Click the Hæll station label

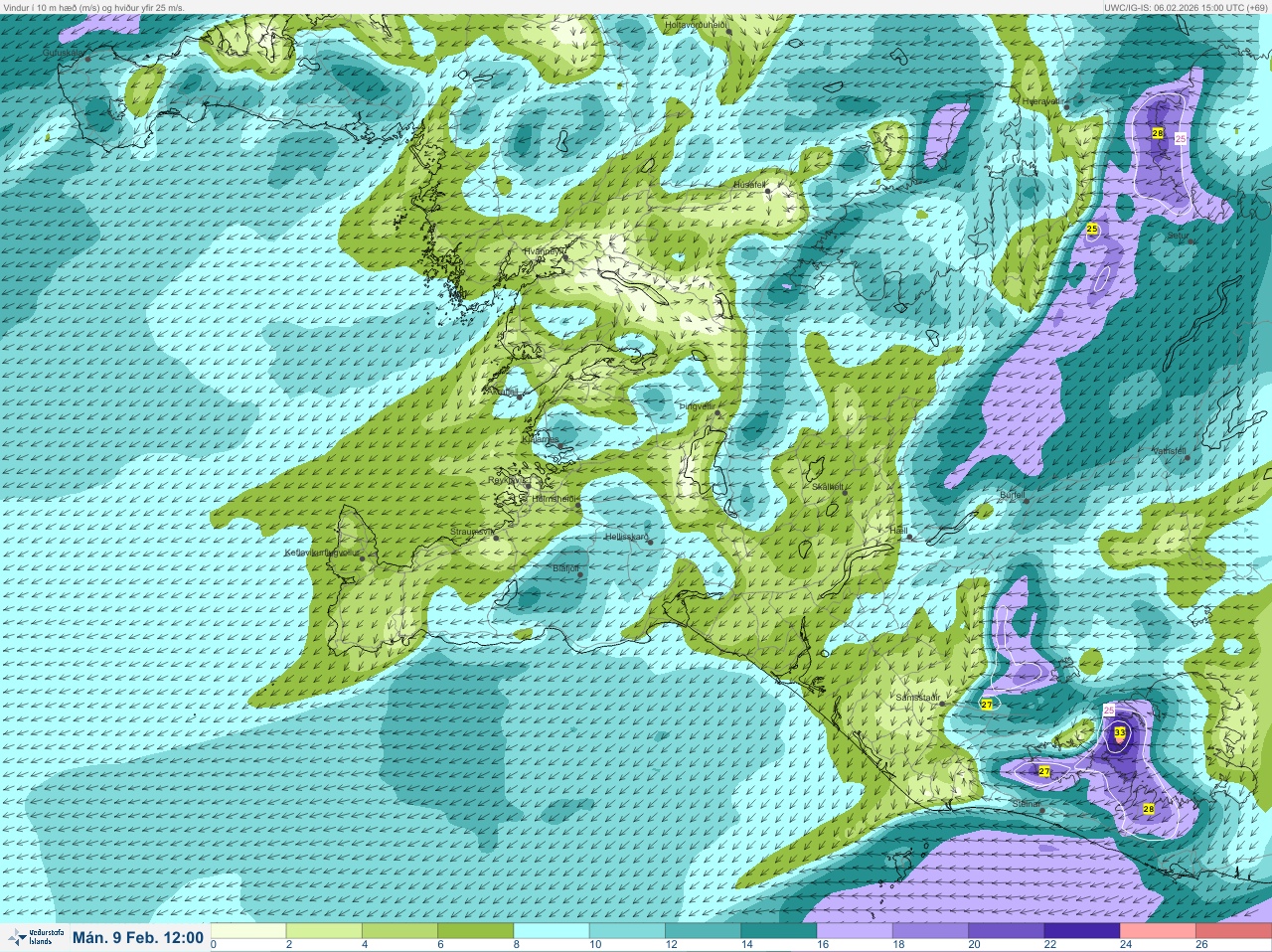(x=898, y=531)
